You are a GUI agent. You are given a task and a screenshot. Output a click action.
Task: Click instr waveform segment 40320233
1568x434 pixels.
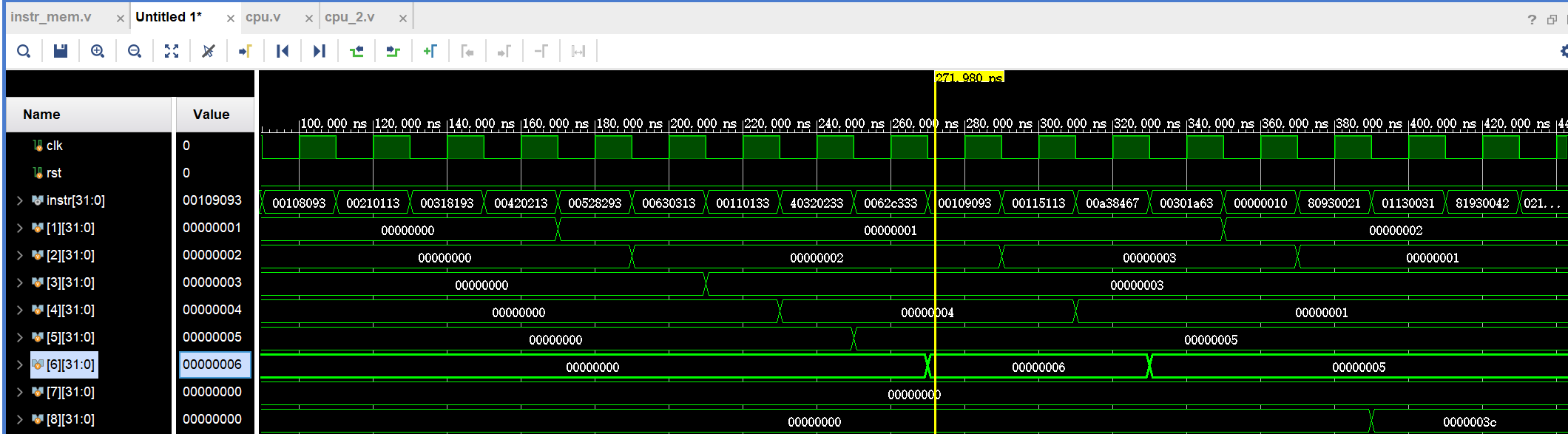817,203
